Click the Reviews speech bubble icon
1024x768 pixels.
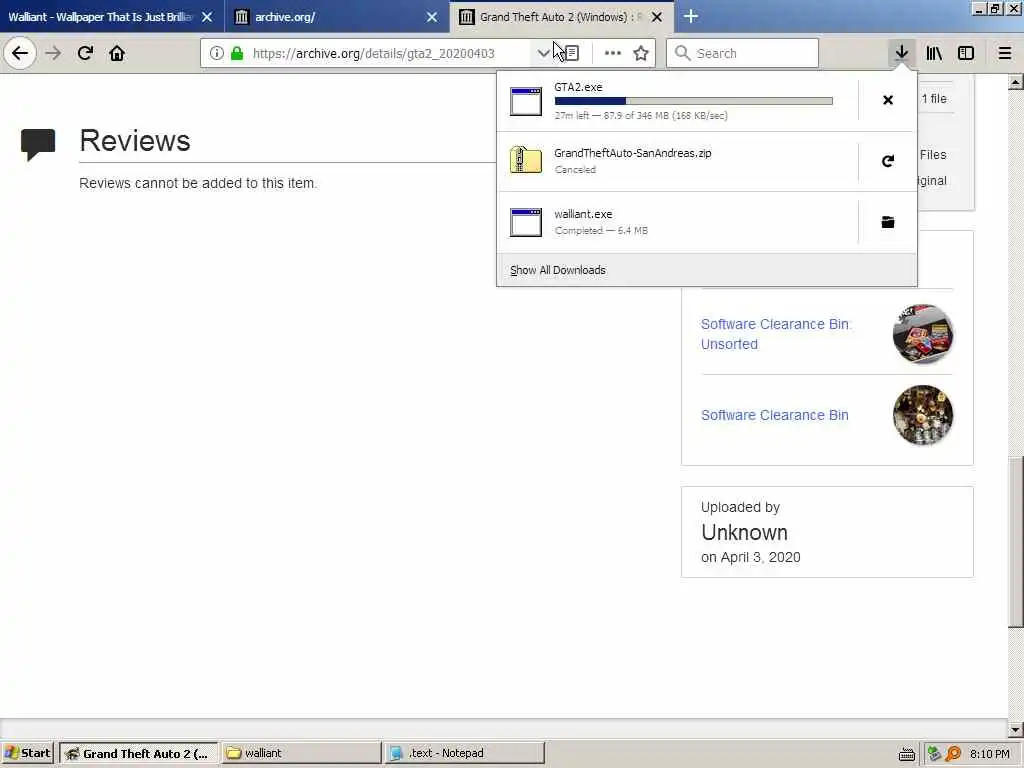pyautogui.click(x=38, y=144)
